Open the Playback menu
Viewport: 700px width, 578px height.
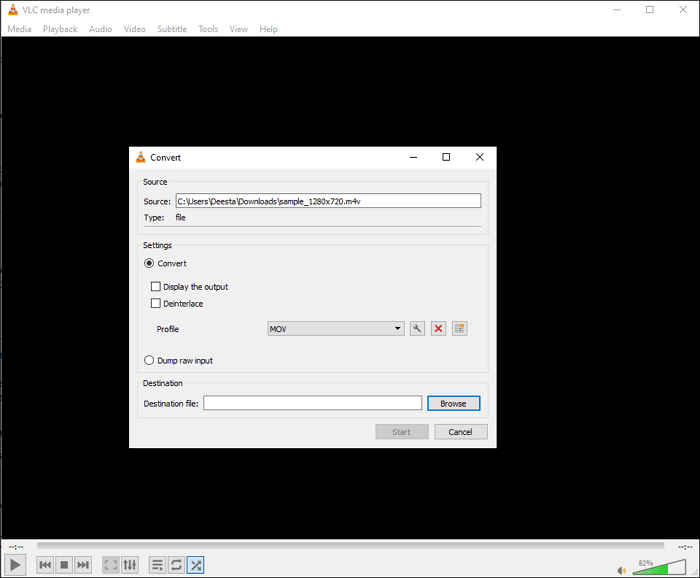(x=60, y=29)
